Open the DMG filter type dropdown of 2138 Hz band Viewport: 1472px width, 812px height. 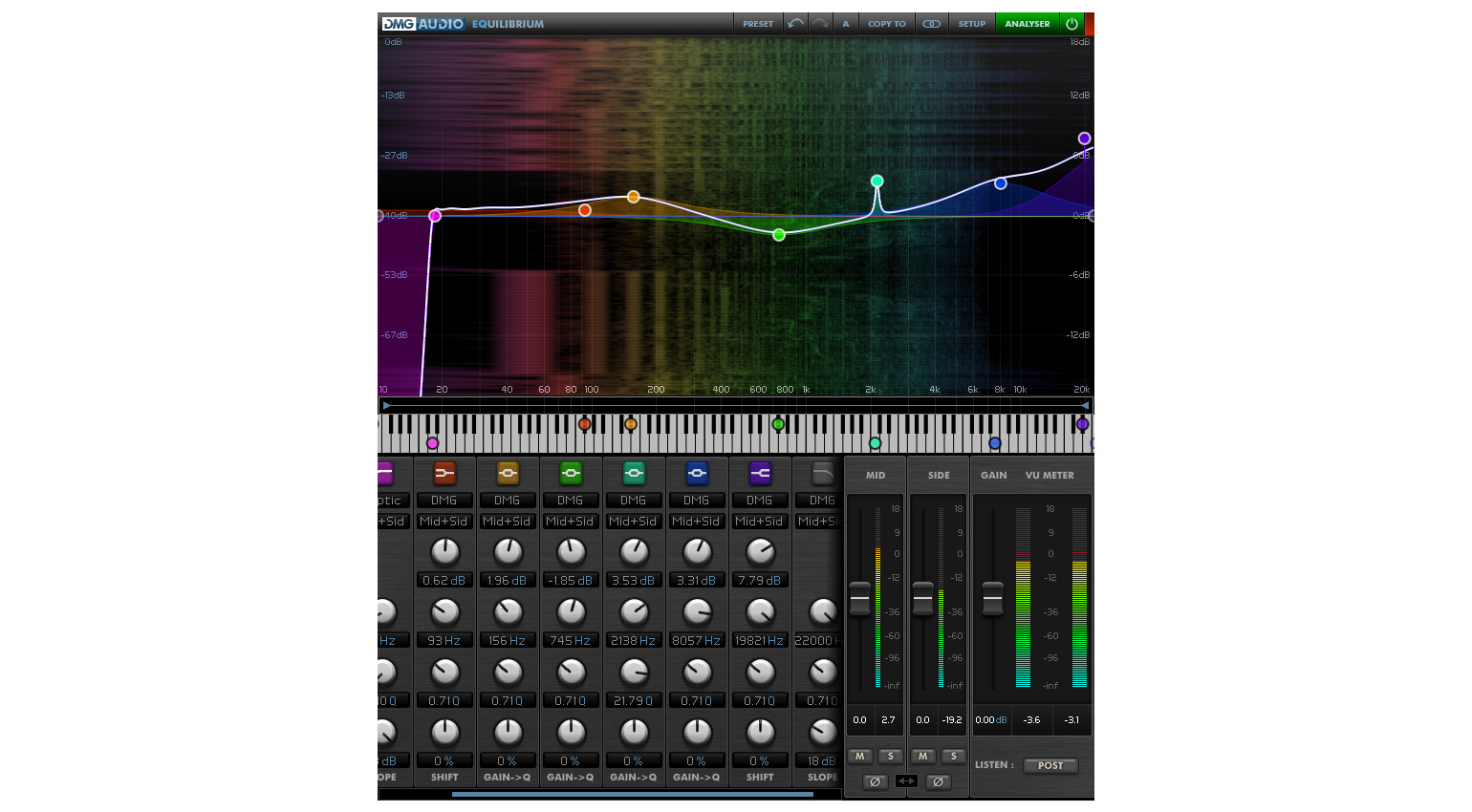[x=634, y=501]
